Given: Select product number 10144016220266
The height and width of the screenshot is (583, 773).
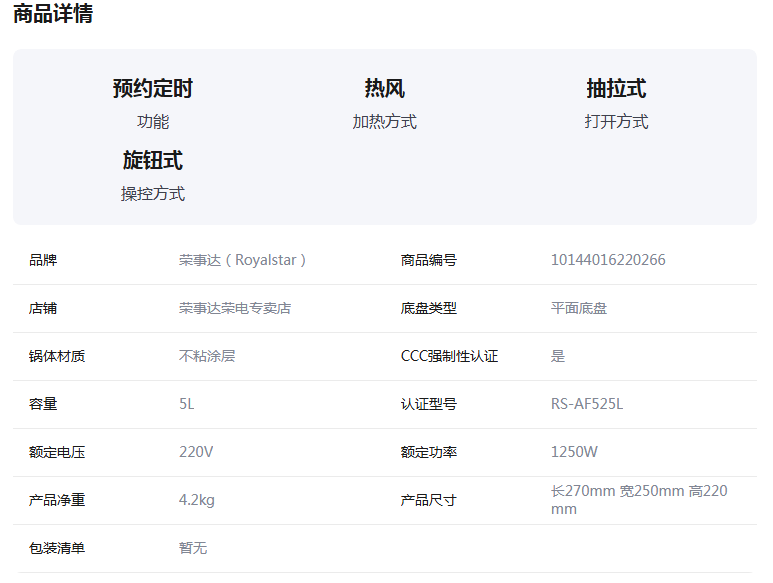Looking at the screenshot, I should (x=608, y=260).
